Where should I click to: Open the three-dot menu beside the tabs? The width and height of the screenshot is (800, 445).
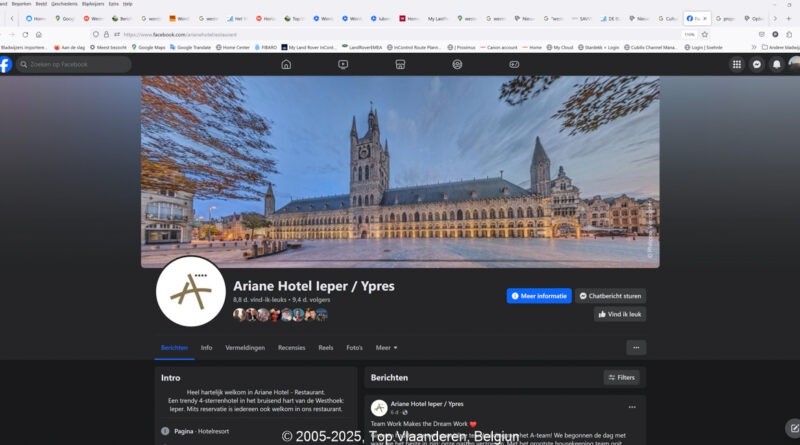636,348
